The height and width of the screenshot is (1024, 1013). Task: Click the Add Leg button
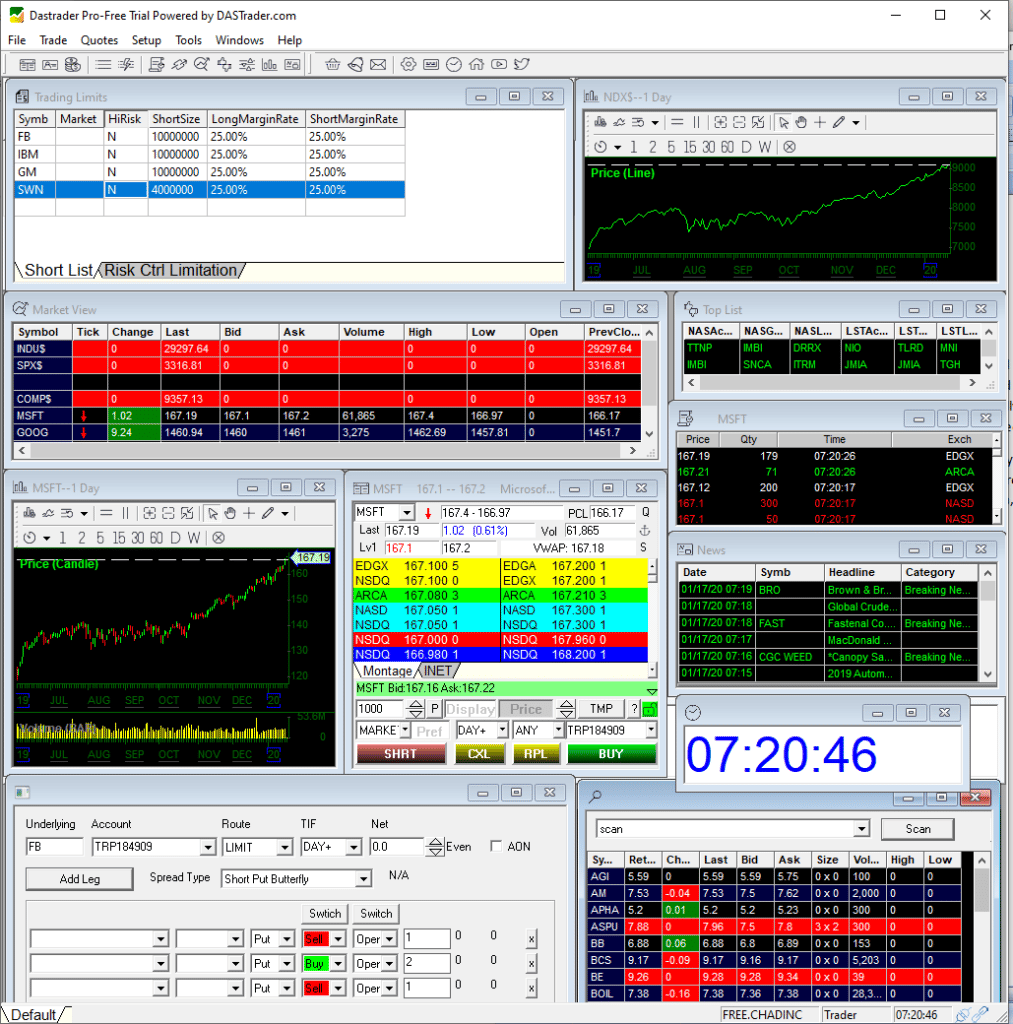coord(81,879)
